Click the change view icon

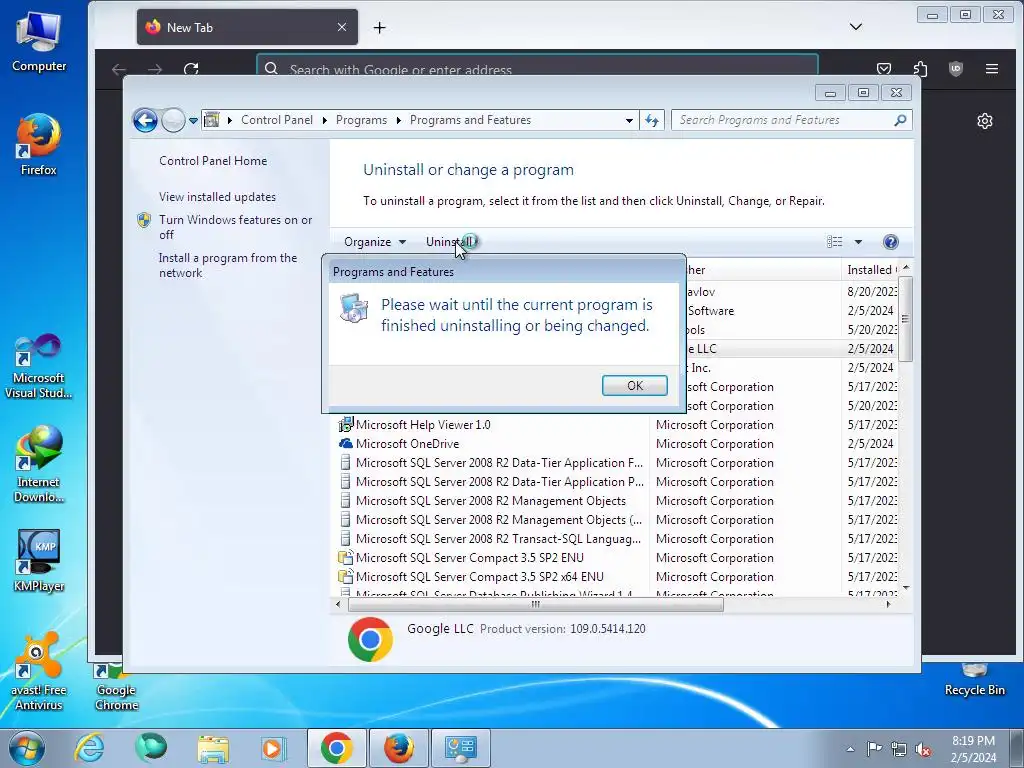(834, 242)
